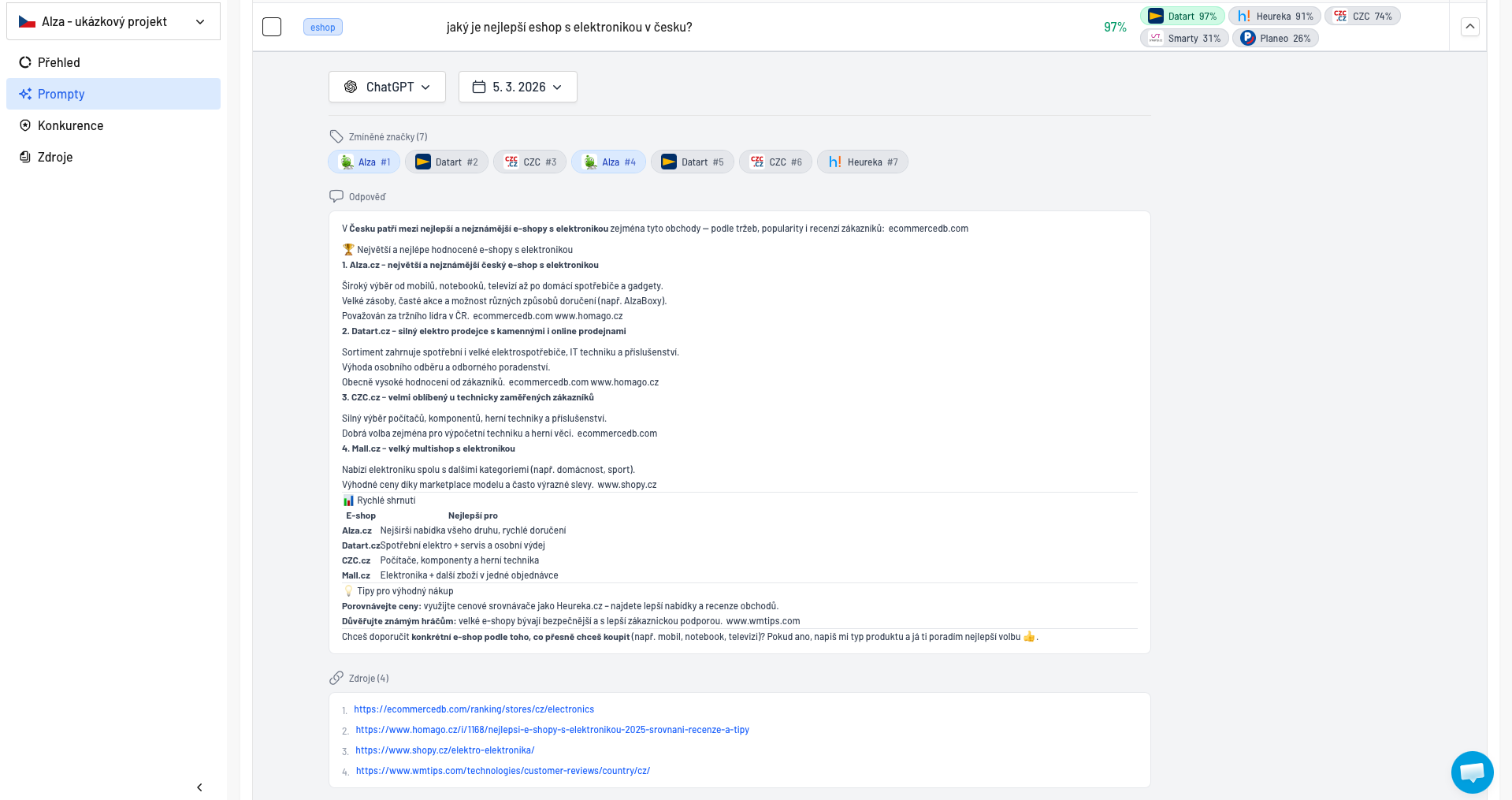Click the Smarty 31% competitor badge
This screenshot has height=800, width=1512.
1183,39
